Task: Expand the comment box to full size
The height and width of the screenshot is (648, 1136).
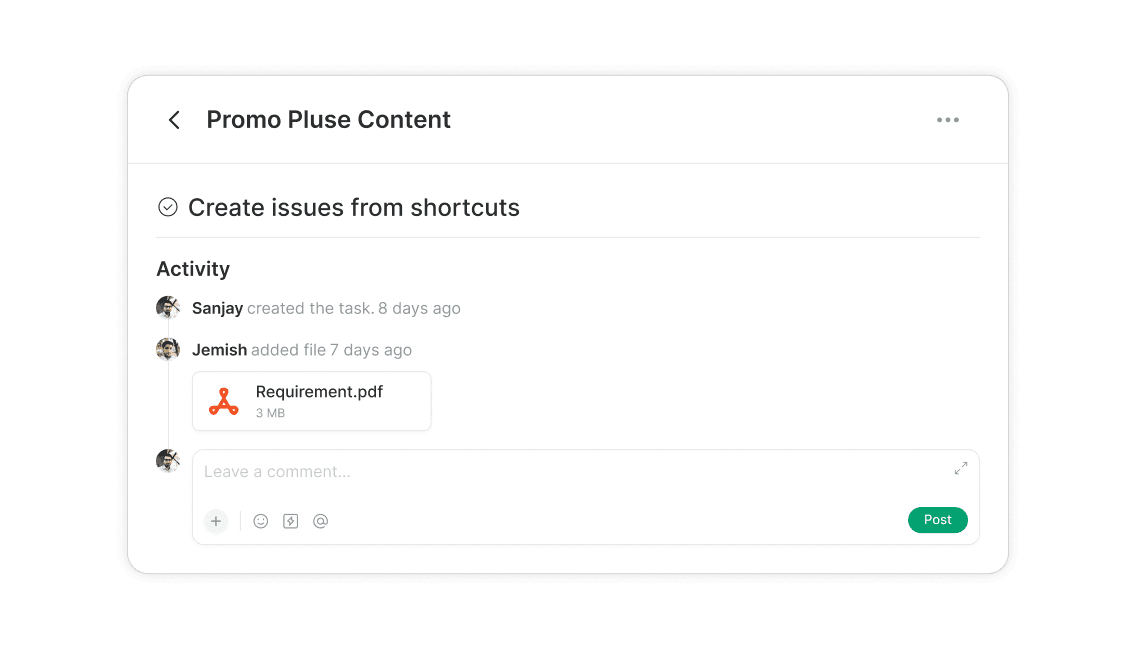Action: (x=961, y=467)
